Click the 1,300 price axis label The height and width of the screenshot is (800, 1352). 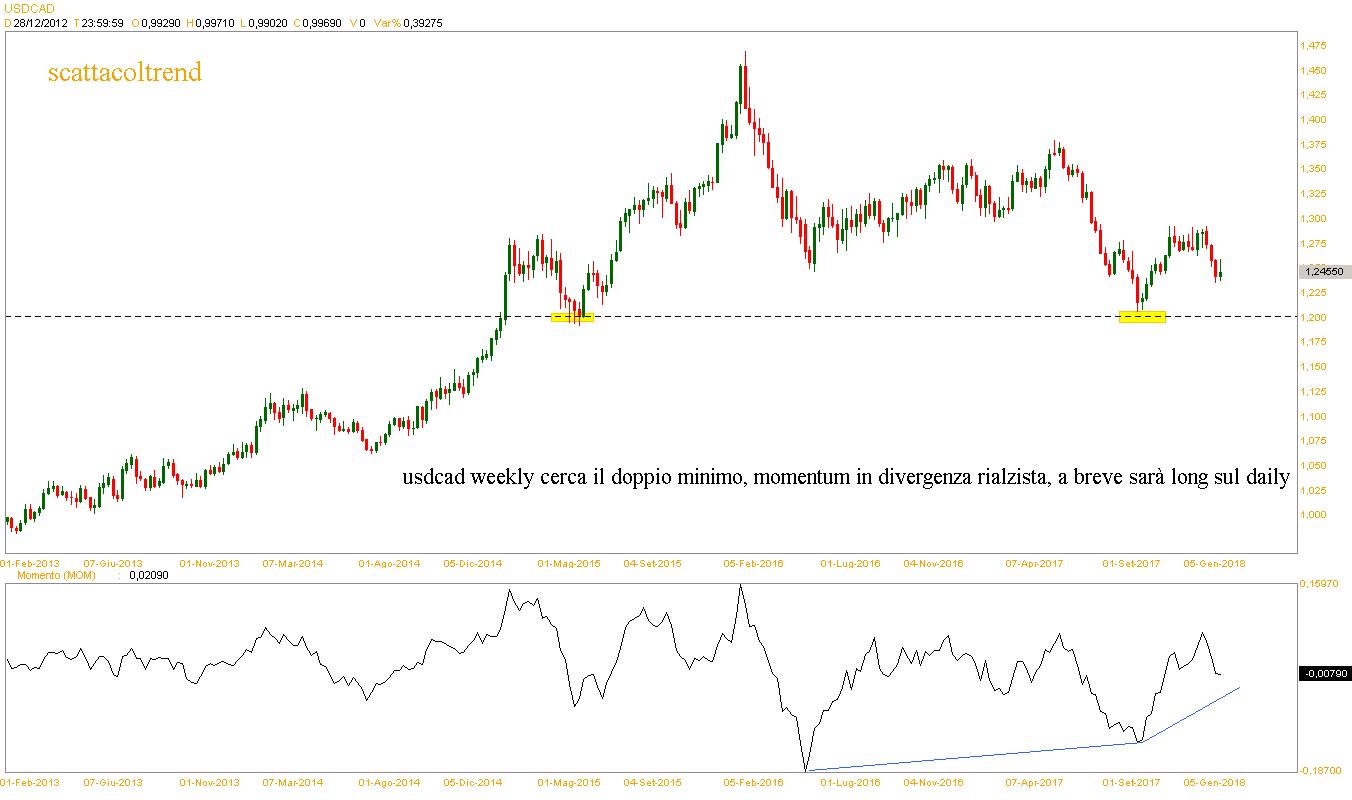coord(1312,219)
